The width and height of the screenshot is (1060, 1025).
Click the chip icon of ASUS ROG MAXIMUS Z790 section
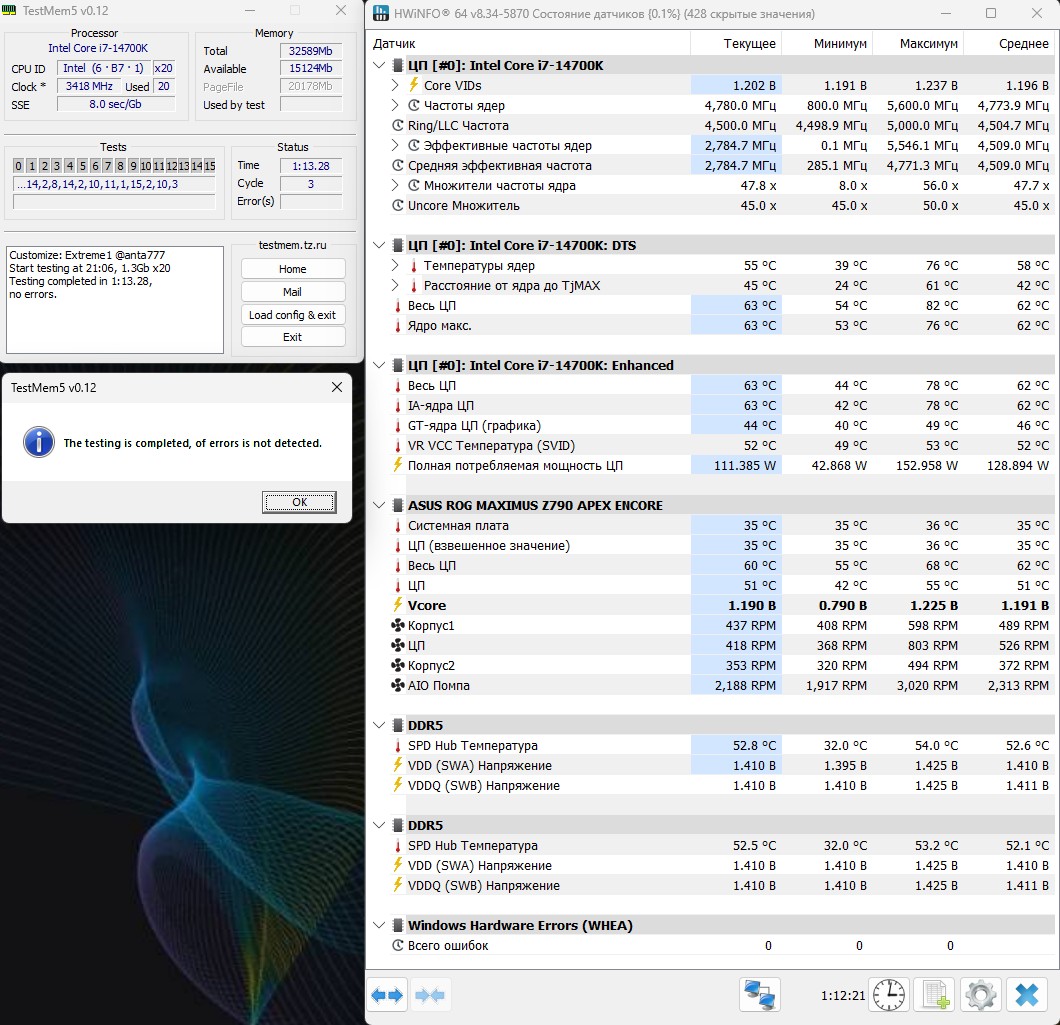point(398,505)
